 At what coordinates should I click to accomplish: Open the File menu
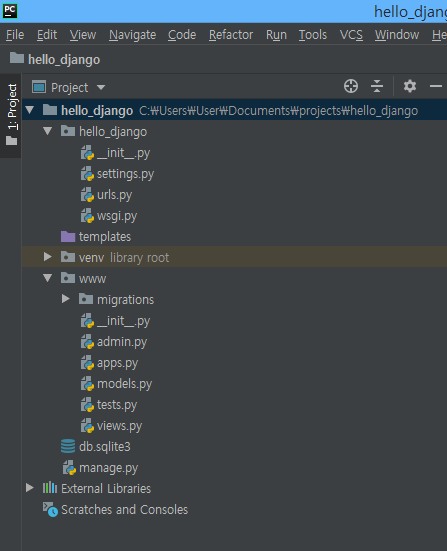(x=15, y=35)
